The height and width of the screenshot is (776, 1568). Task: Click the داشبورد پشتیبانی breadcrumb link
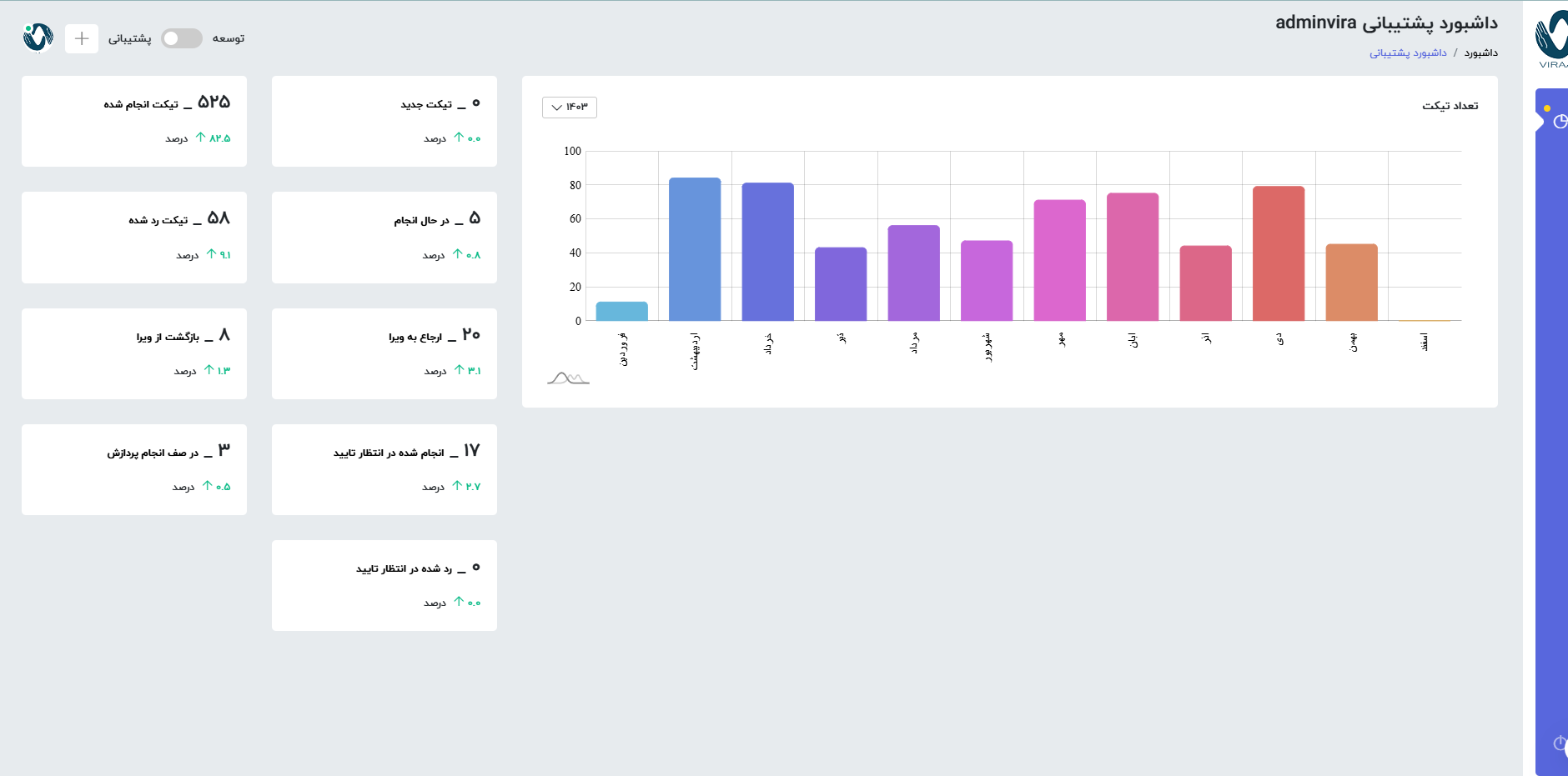pos(1408,53)
